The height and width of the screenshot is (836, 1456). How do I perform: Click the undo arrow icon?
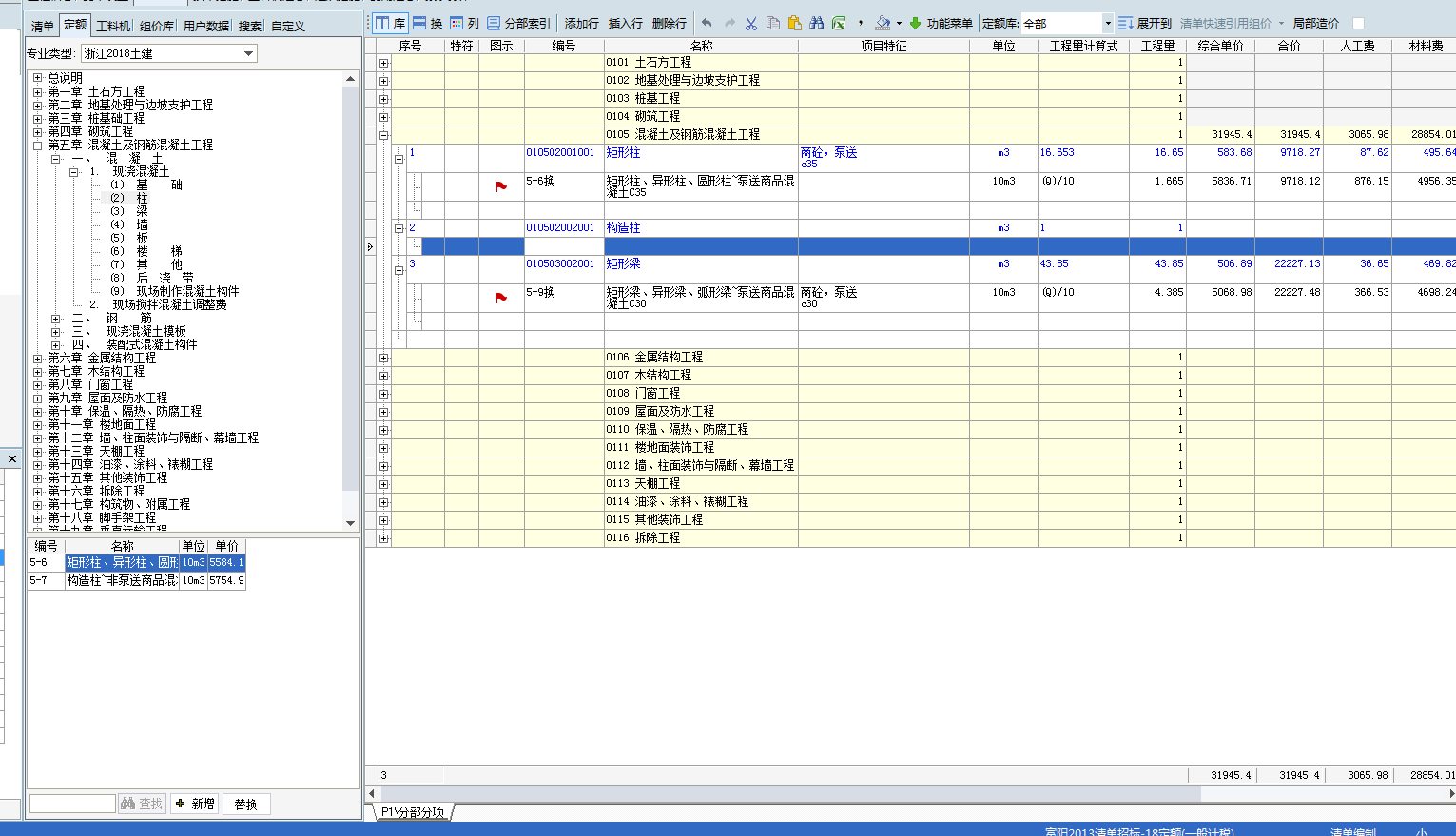707,23
